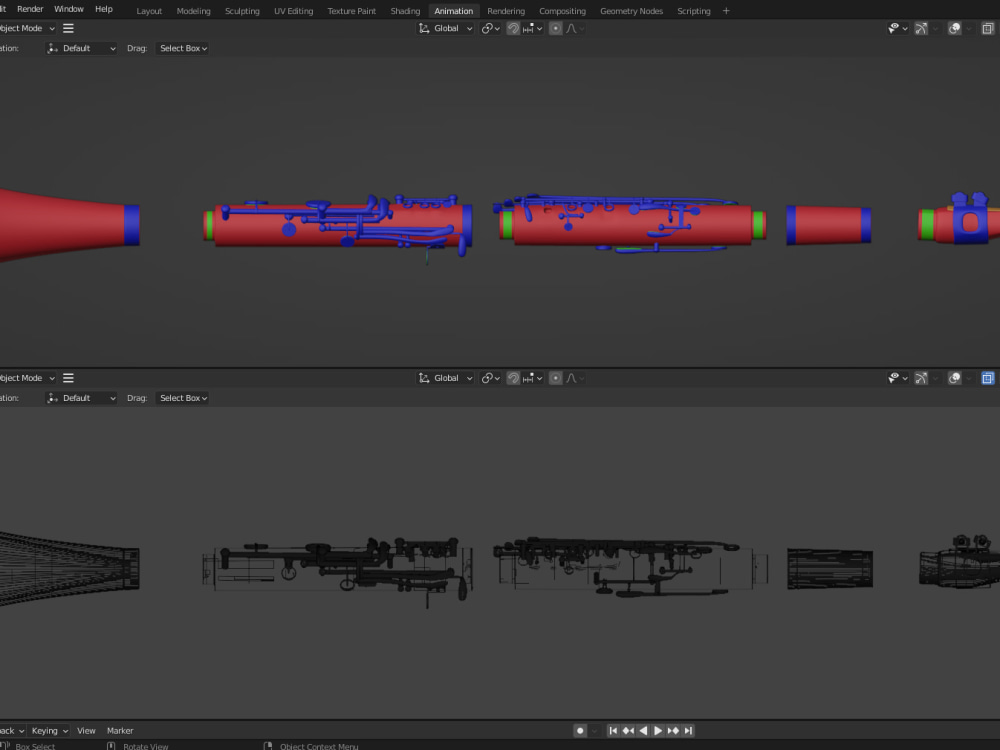Screen dimensions: 1000x750
Task: Open the viewport shading sphere icon
Action: (x=954, y=28)
